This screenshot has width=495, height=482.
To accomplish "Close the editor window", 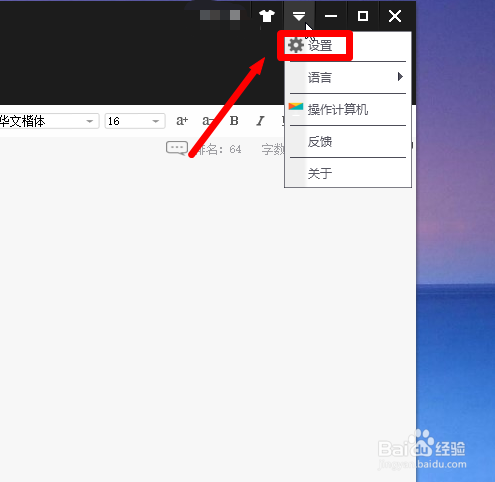I will pos(395,16).
